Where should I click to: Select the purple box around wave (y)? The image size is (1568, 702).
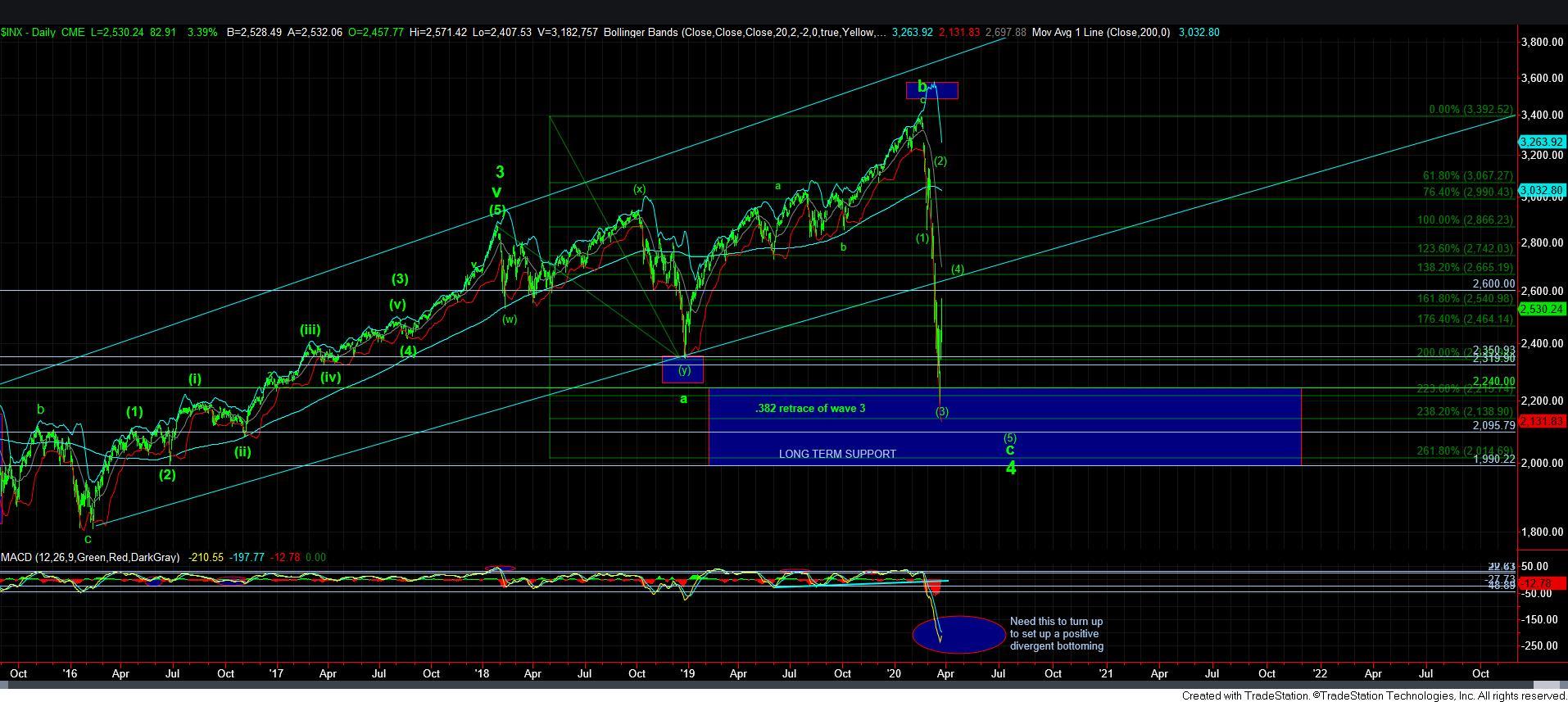[x=682, y=370]
